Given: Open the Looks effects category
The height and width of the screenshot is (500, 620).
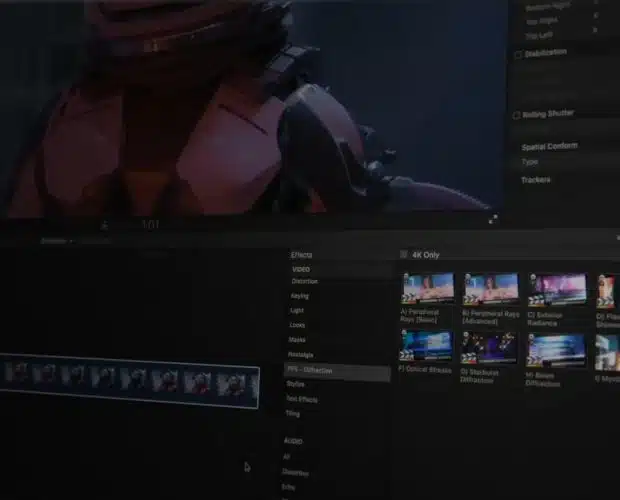Looking at the screenshot, I should (x=297, y=325).
